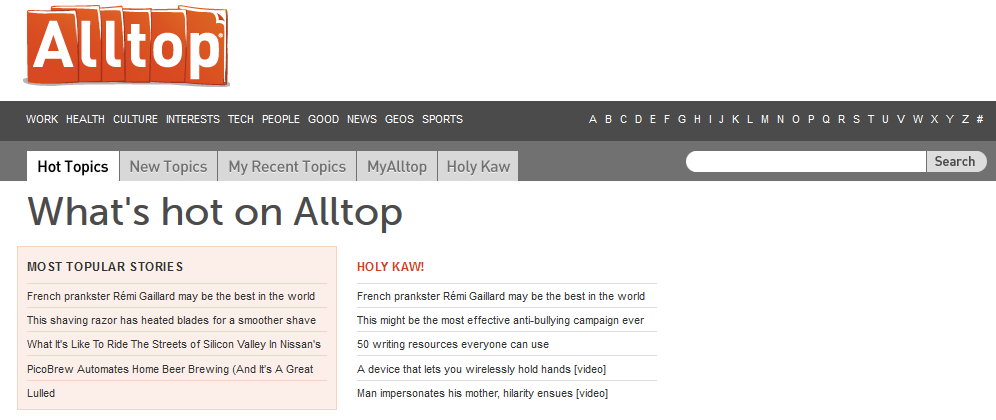The height and width of the screenshot is (420, 996).
Task: Open the TECH category menu
Action: (x=241, y=119)
